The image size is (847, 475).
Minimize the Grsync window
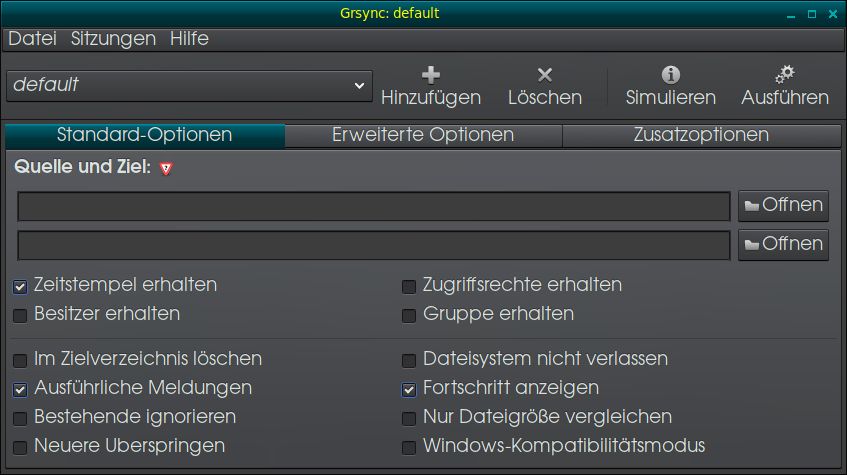(x=788, y=14)
